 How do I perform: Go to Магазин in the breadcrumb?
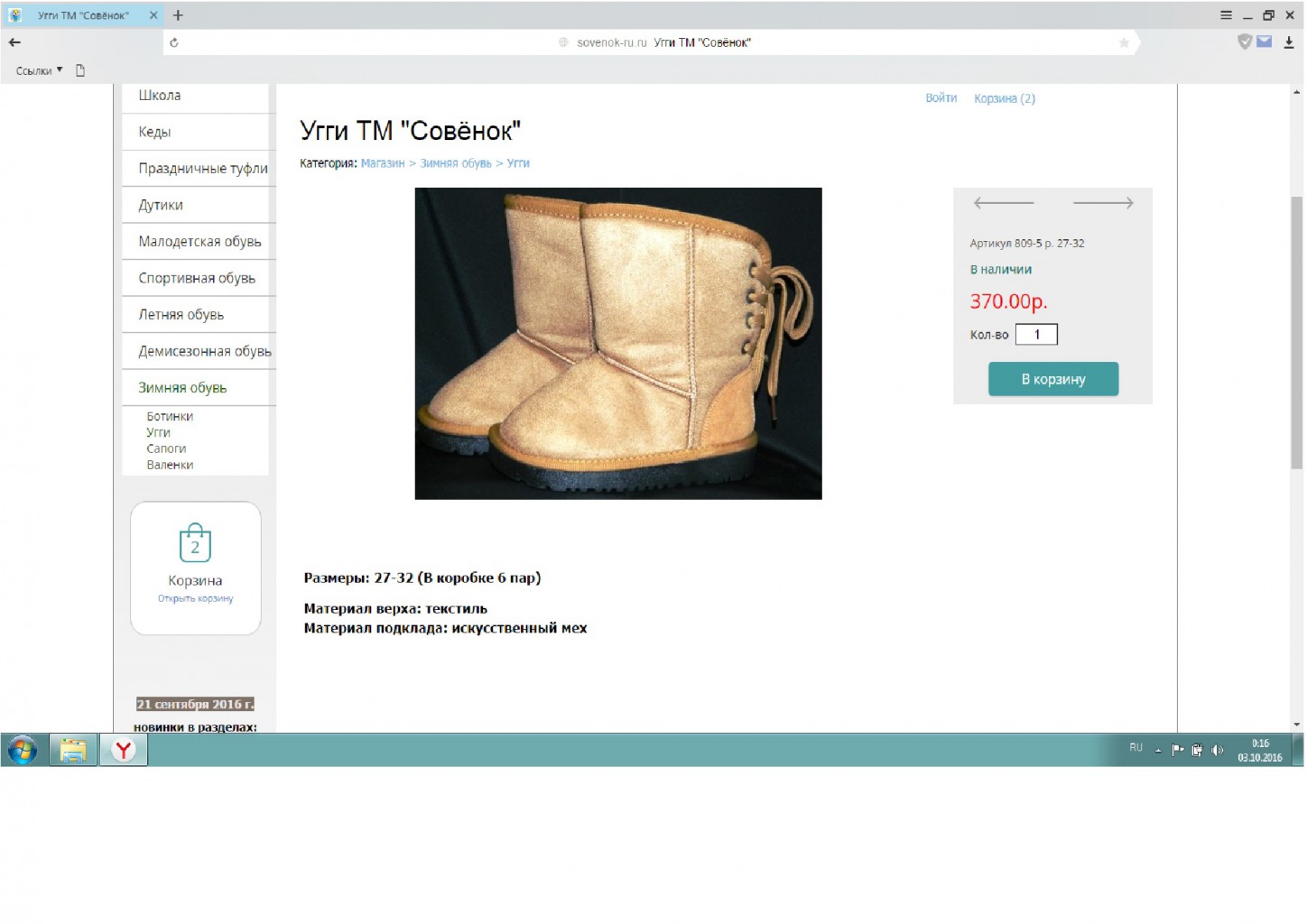coord(383,163)
